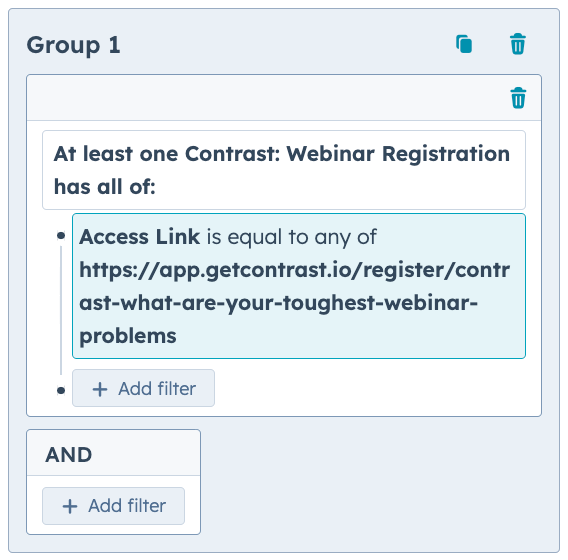Image resolution: width=568 pixels, height=560 pixels.
Task: Click the word 'problems' ending the URL
Action: 128,336
